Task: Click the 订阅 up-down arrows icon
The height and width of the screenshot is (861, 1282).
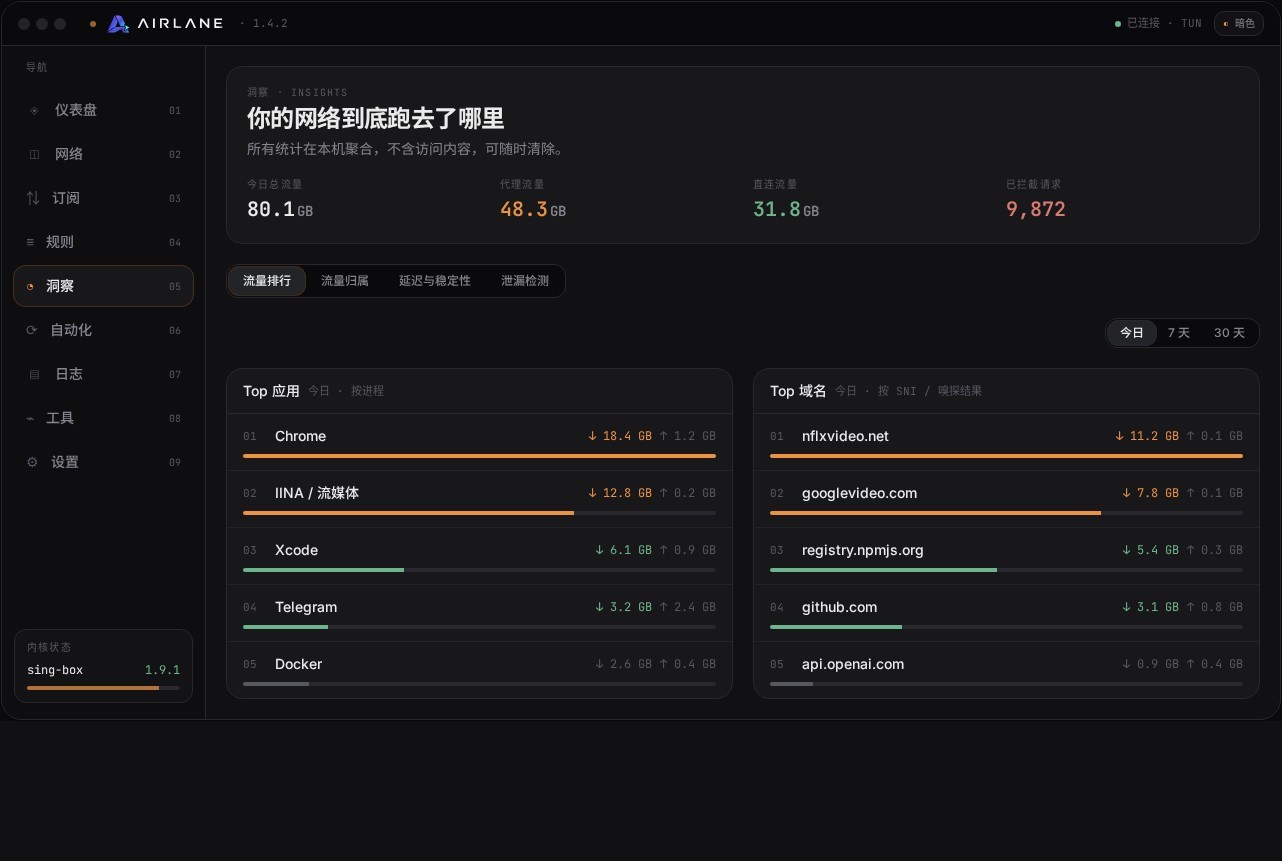Action: pyautogui.click(x=33, y=198)
